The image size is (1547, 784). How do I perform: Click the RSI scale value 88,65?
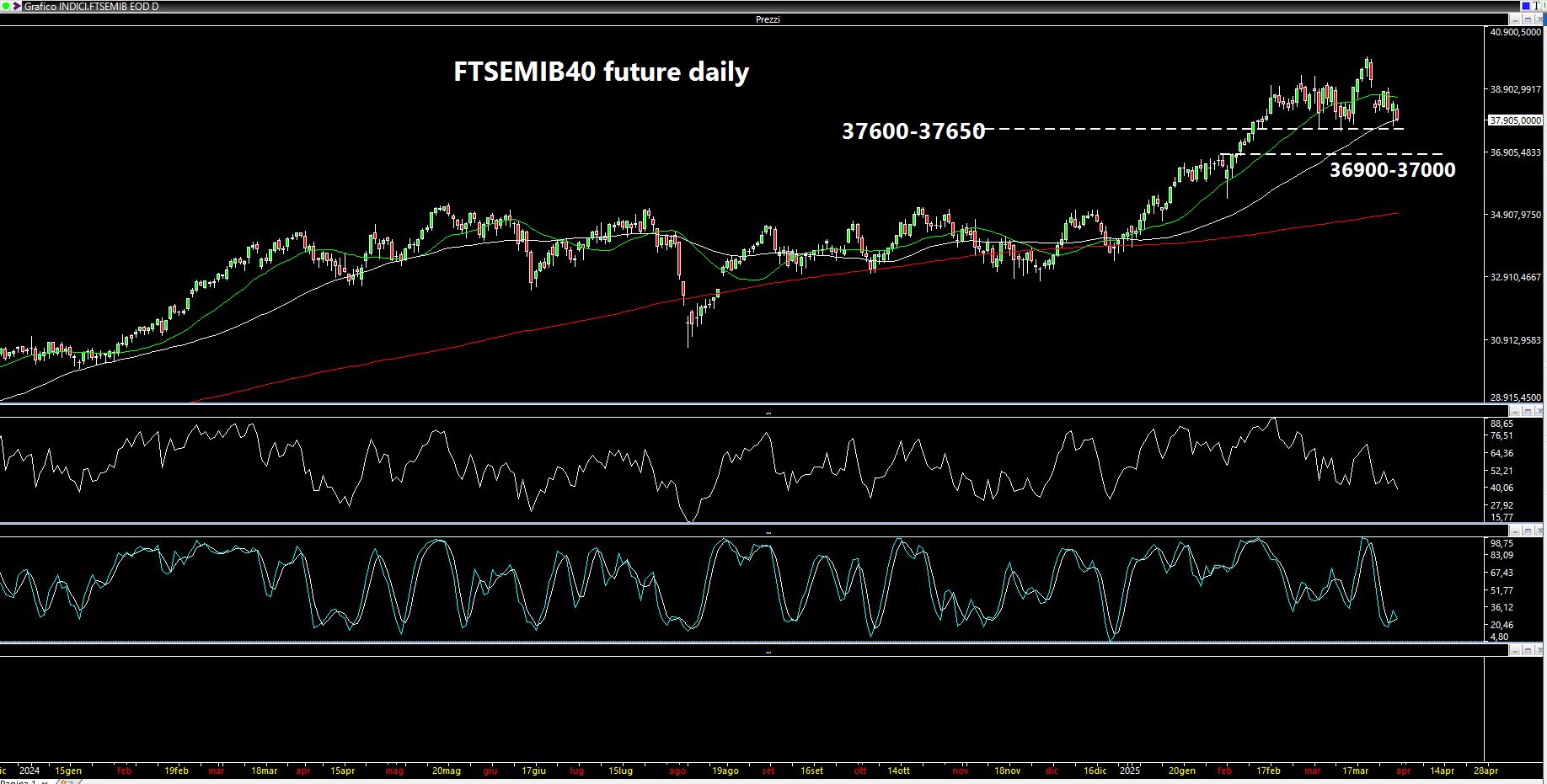(1501, 424)
